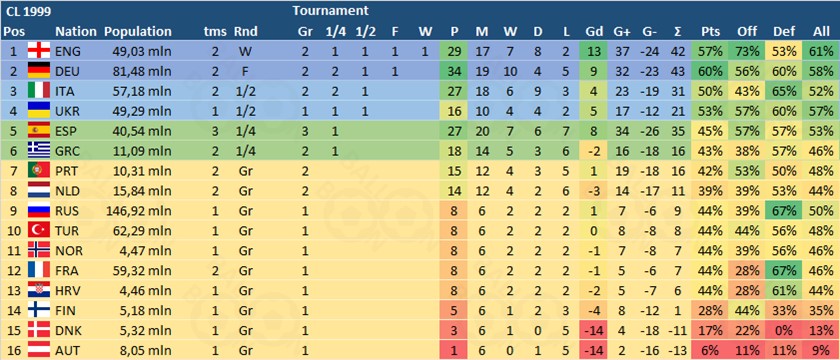Select the Greece flag icon
Viewport: 840px width, 360px height.
coord(38,151)
